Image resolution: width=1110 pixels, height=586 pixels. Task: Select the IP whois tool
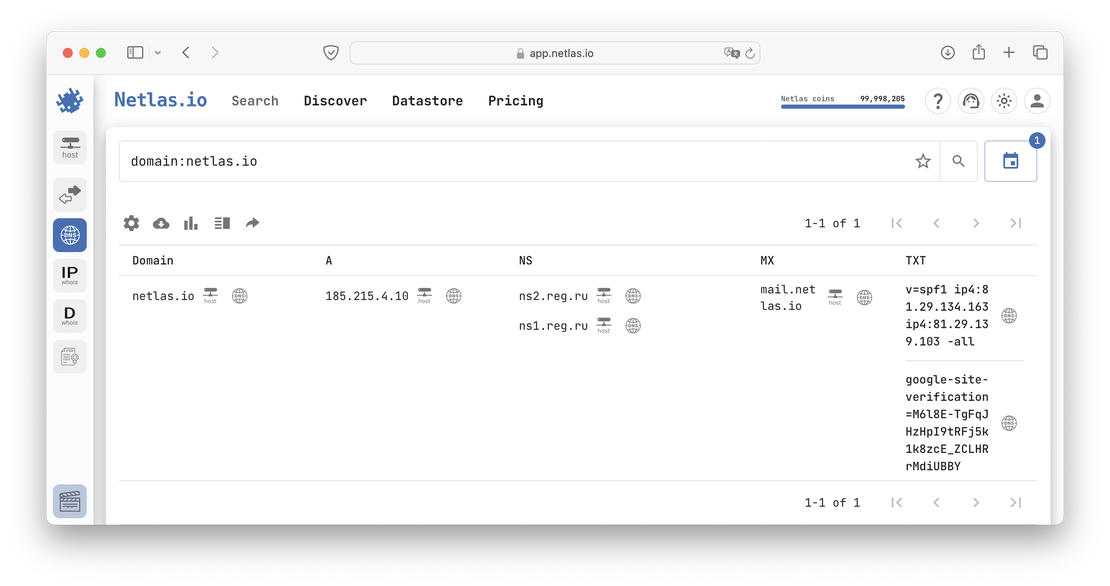pos(70,274)
